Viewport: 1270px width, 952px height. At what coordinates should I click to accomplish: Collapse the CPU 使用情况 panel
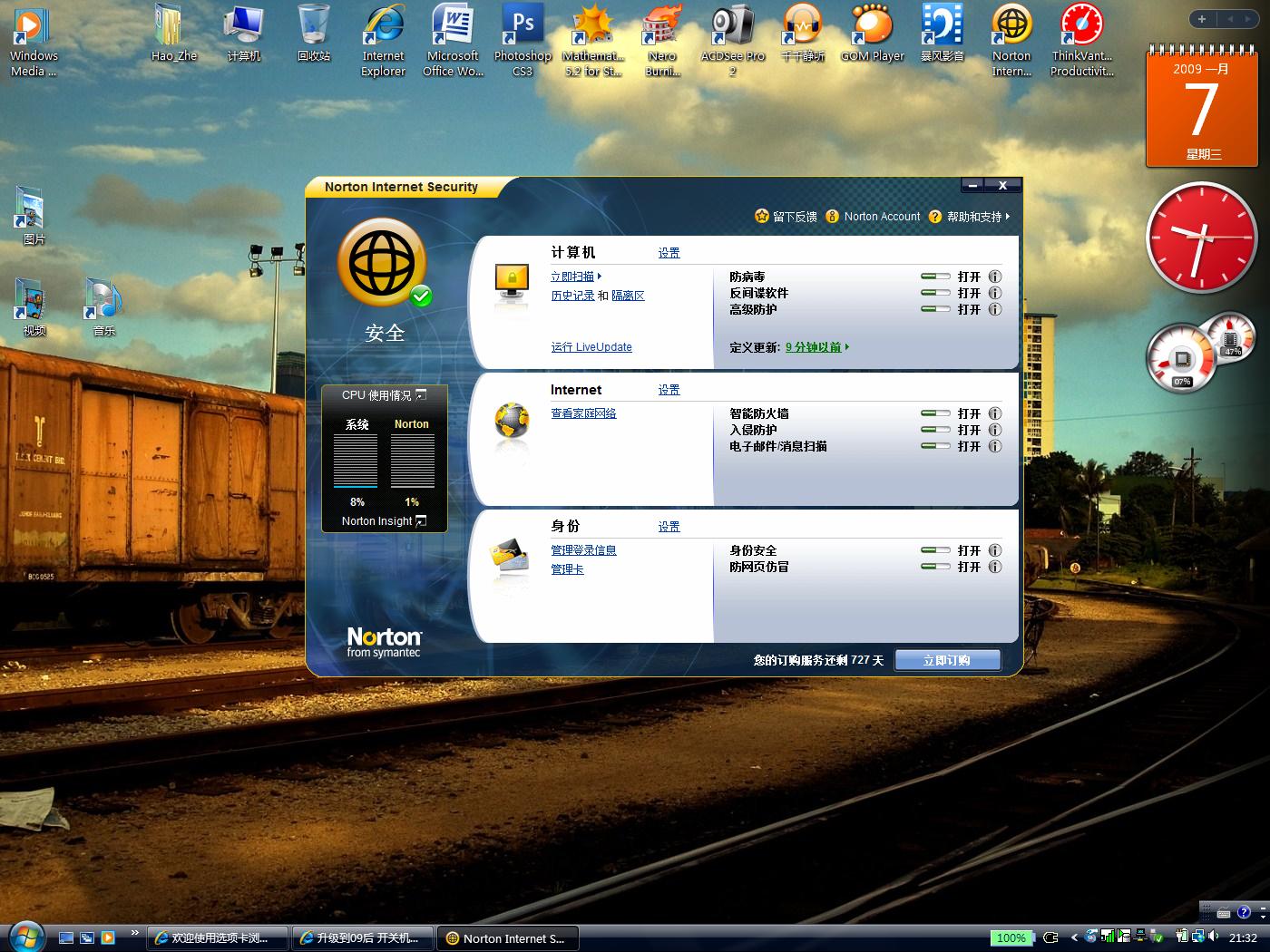421,394
